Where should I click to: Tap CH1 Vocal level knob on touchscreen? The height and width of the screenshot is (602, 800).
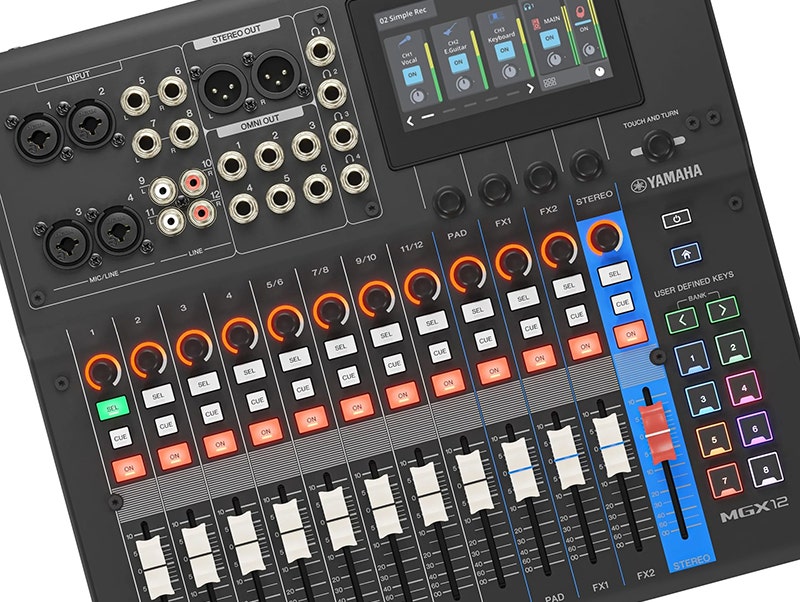[x=417, y=95]
